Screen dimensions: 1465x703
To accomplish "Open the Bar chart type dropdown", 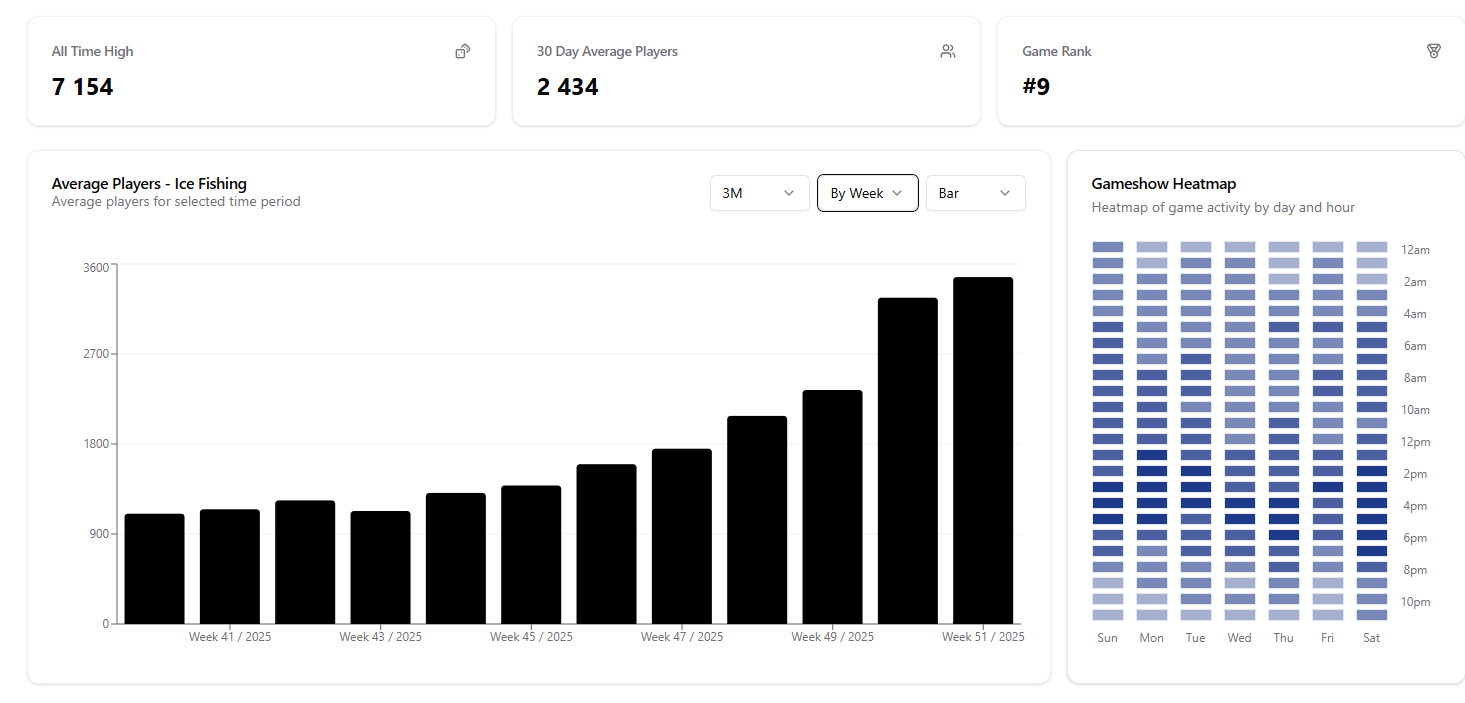I will click(x=975, y=193).
